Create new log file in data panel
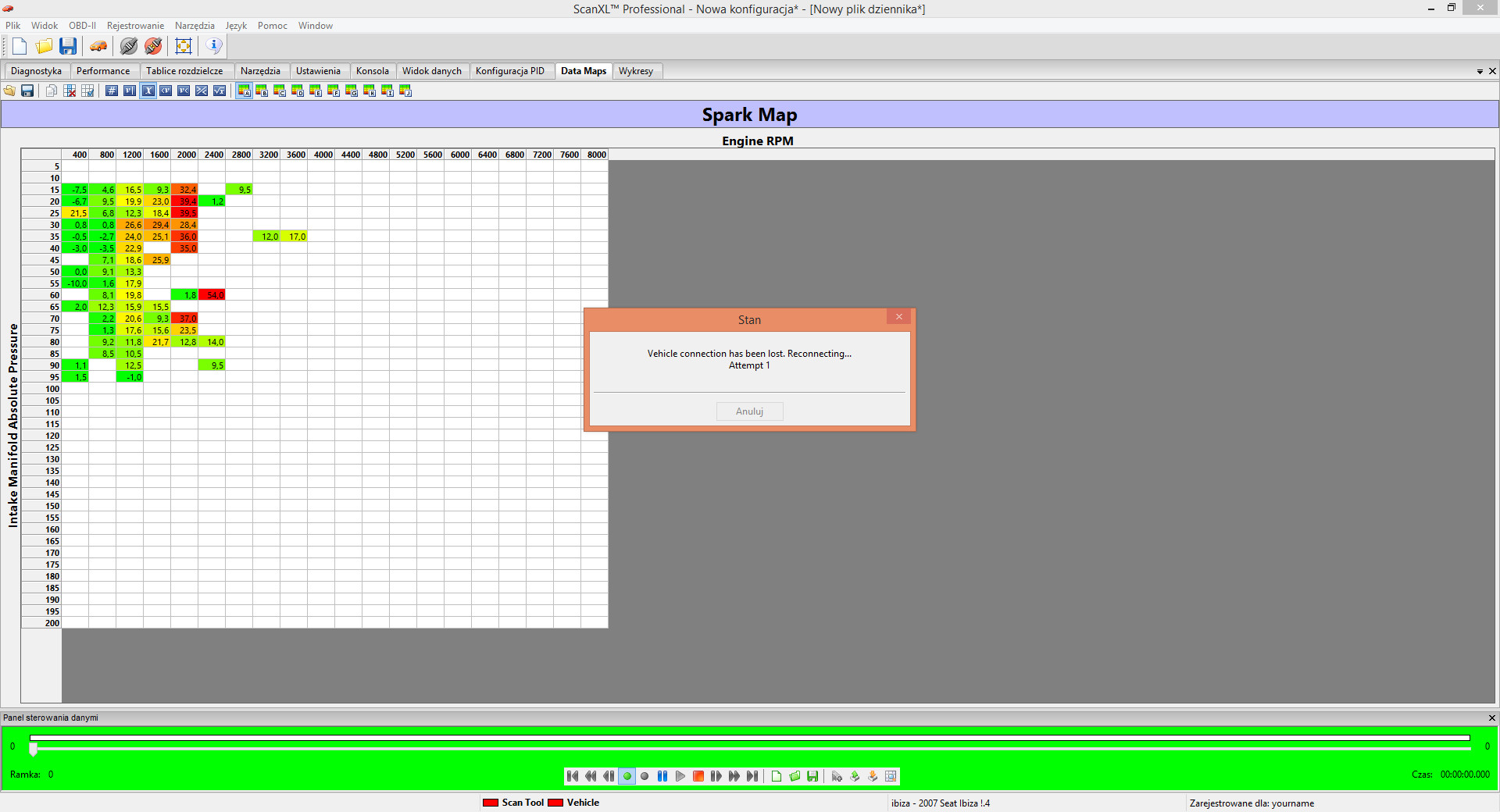The image size is (1500, 812). click(777, 776)
